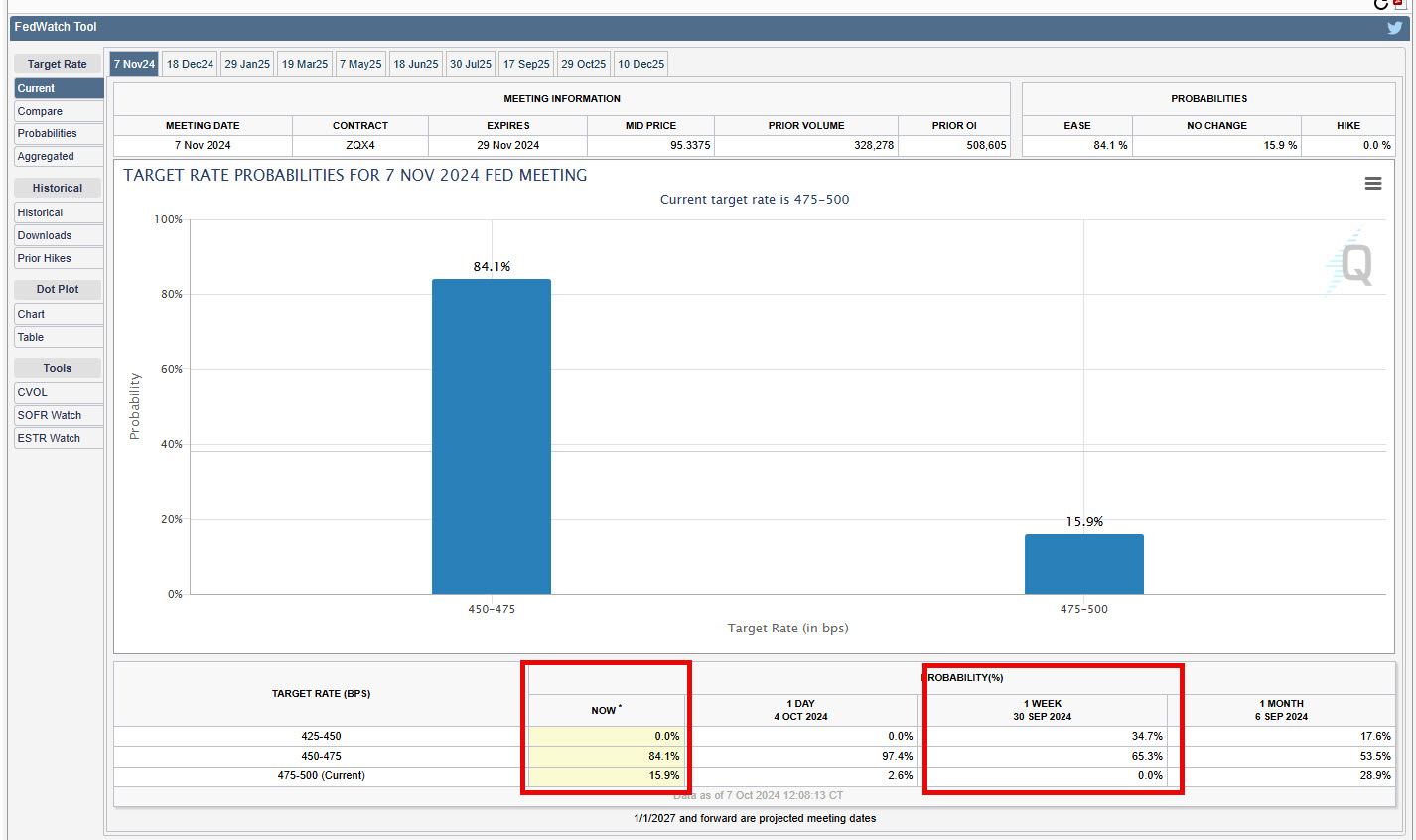Click the 1 DAY 4 OCT 2024 header
Viewport: 1416px width, 840px height.
[800, 710]
